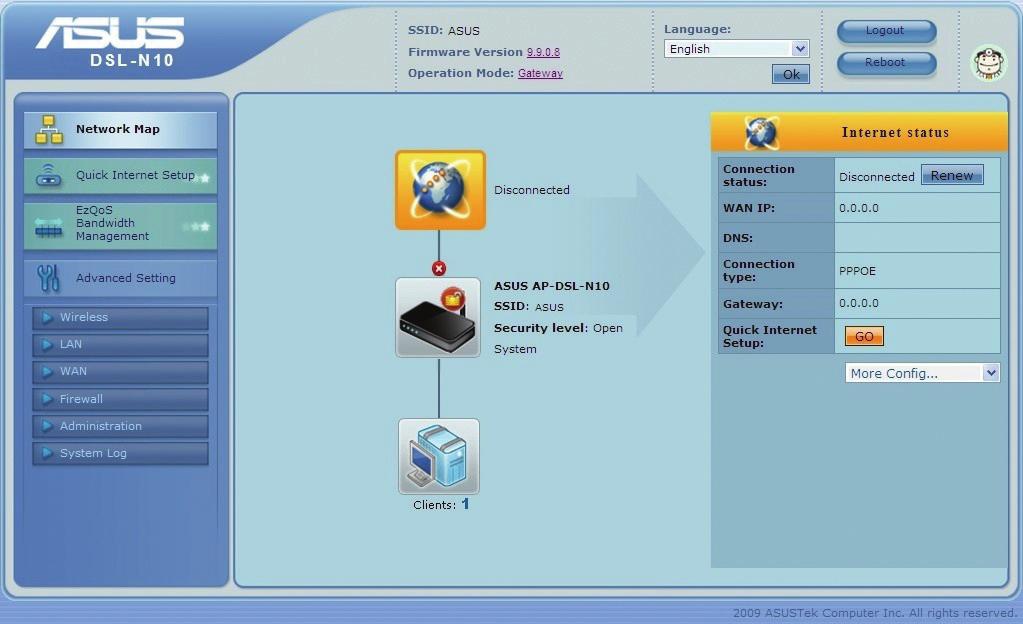Click the monkey doctor help avatar
This screenshot has width=1023, height=624.
989,63
